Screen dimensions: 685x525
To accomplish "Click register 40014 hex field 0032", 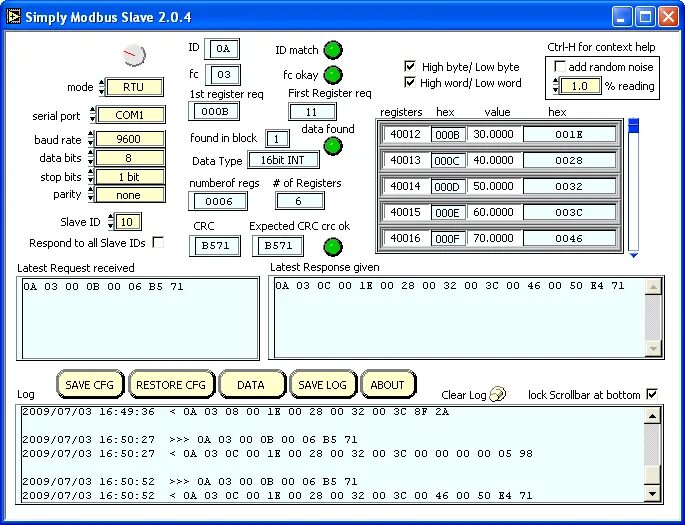I will click(x=569, y=187).
